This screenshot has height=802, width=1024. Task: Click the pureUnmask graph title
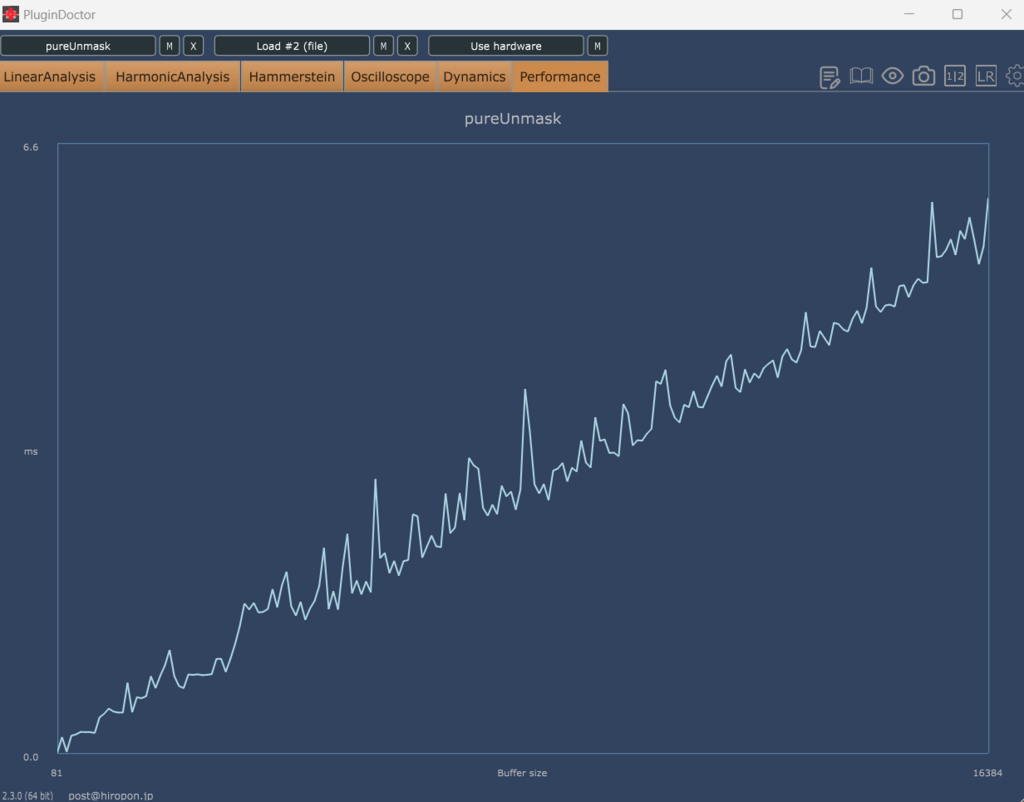pyautogui.click(x=513, y=119)
